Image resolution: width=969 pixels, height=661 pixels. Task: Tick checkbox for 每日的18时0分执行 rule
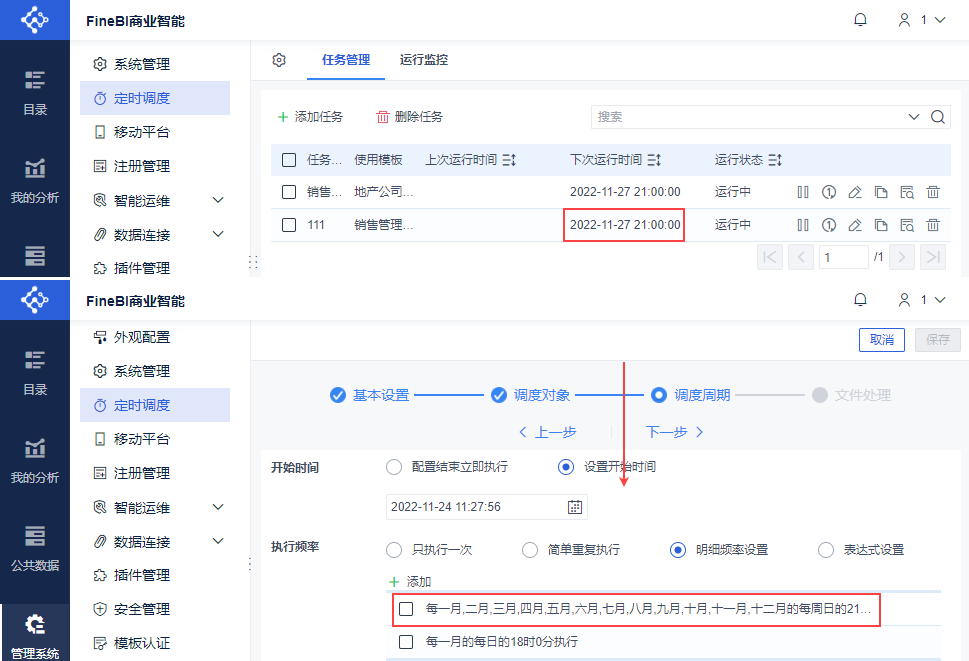(406, 642)
